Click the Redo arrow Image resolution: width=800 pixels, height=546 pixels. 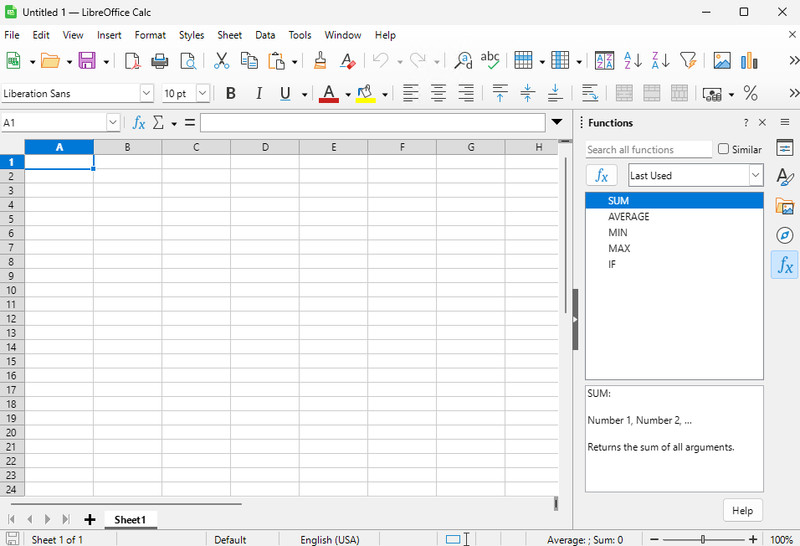click(x=418, y=61)
